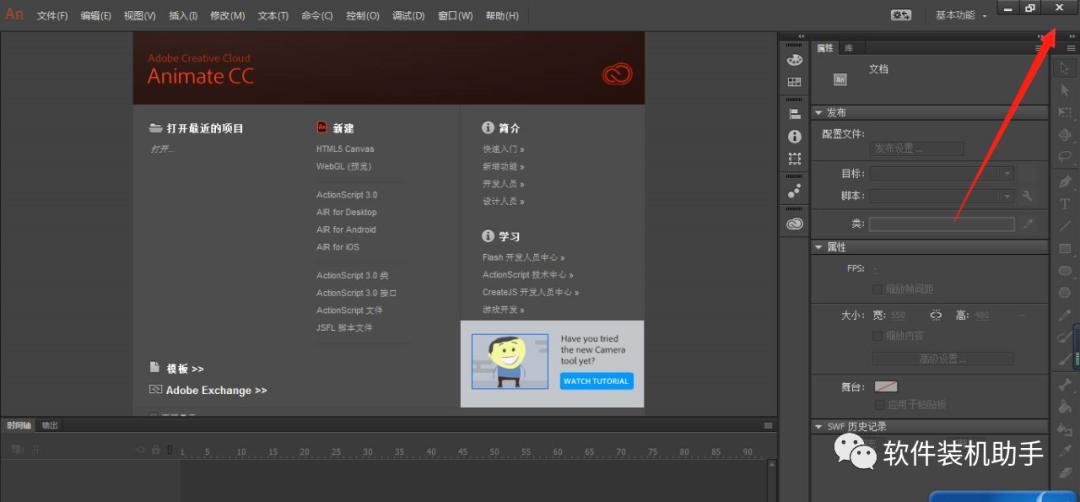
Task: Toggle width-height link icon in 大小
Action: point(935,315)
